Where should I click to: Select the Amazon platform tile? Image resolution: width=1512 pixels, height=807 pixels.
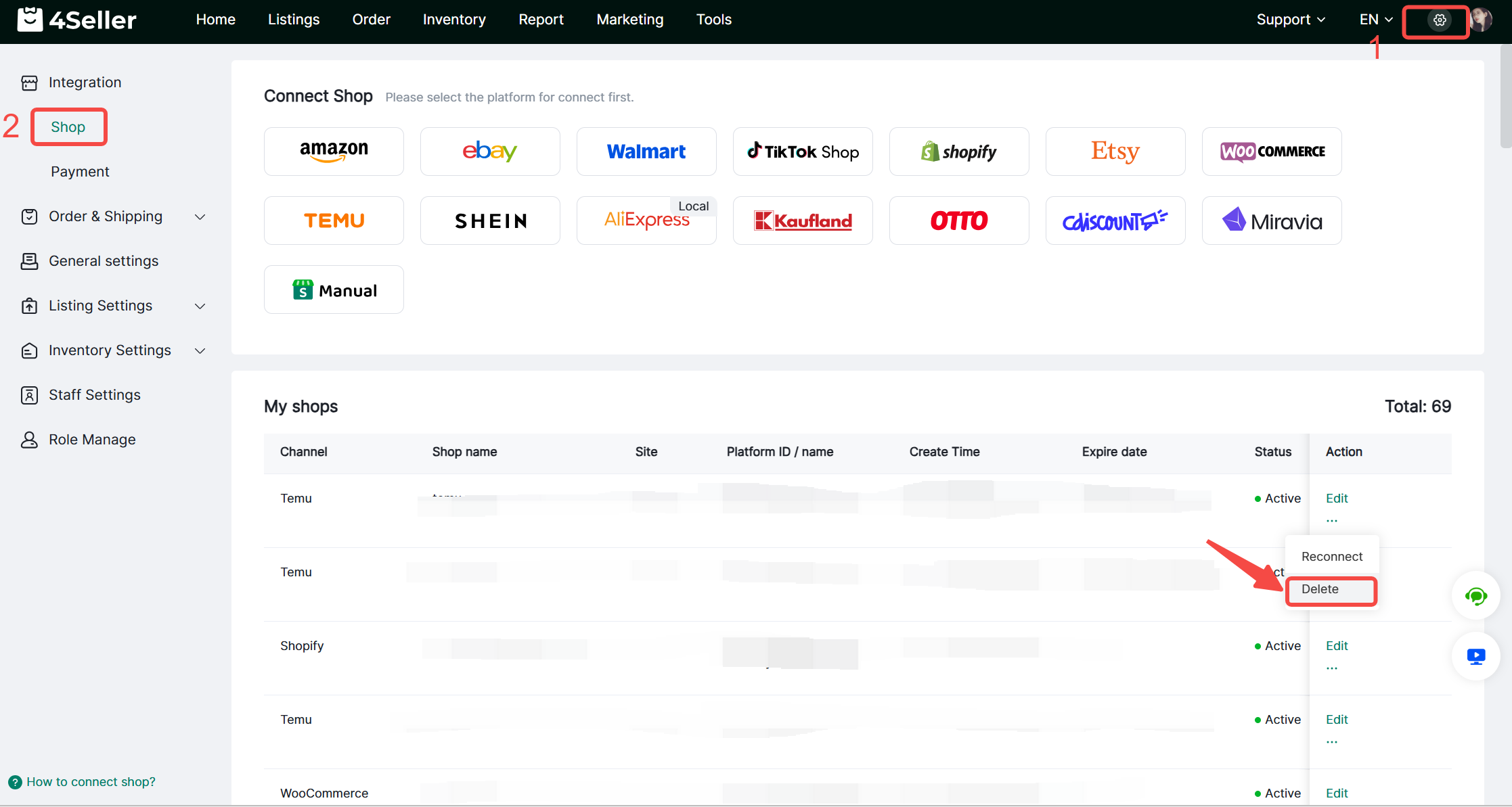pyautogui.click(x=334, y=152)
